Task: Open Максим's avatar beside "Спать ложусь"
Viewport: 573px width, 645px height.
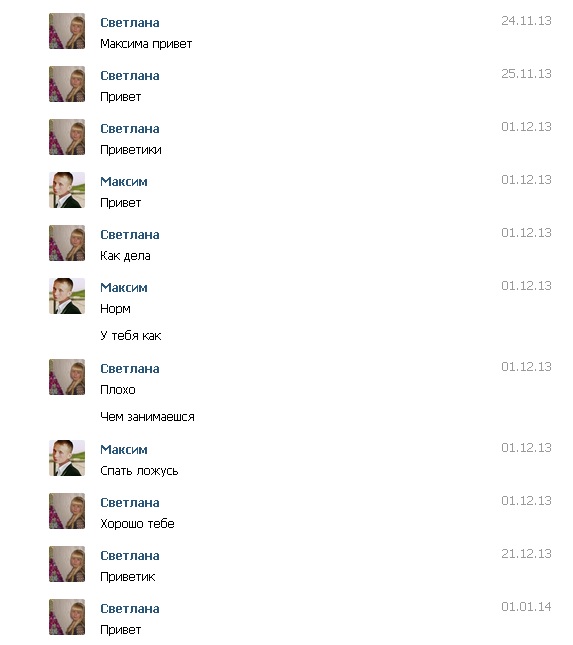Action: point(67,458)
